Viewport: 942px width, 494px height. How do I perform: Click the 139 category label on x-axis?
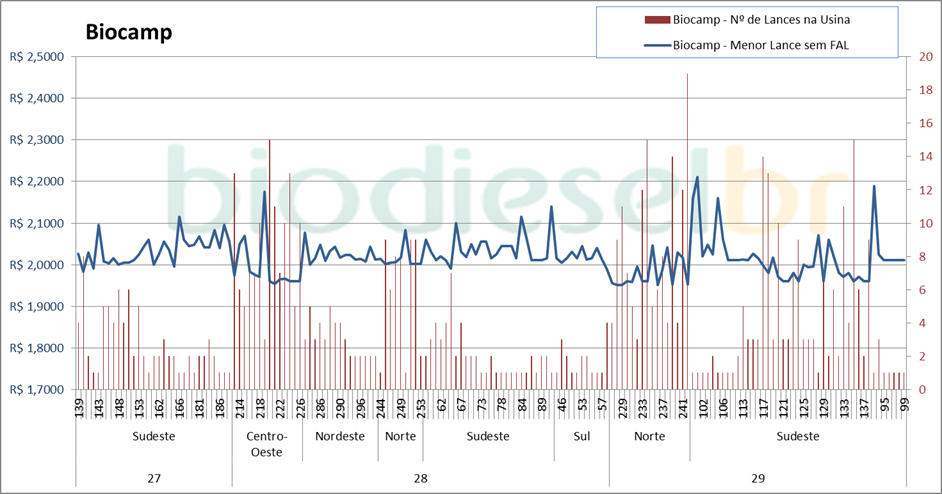click(x=79, y=407)
